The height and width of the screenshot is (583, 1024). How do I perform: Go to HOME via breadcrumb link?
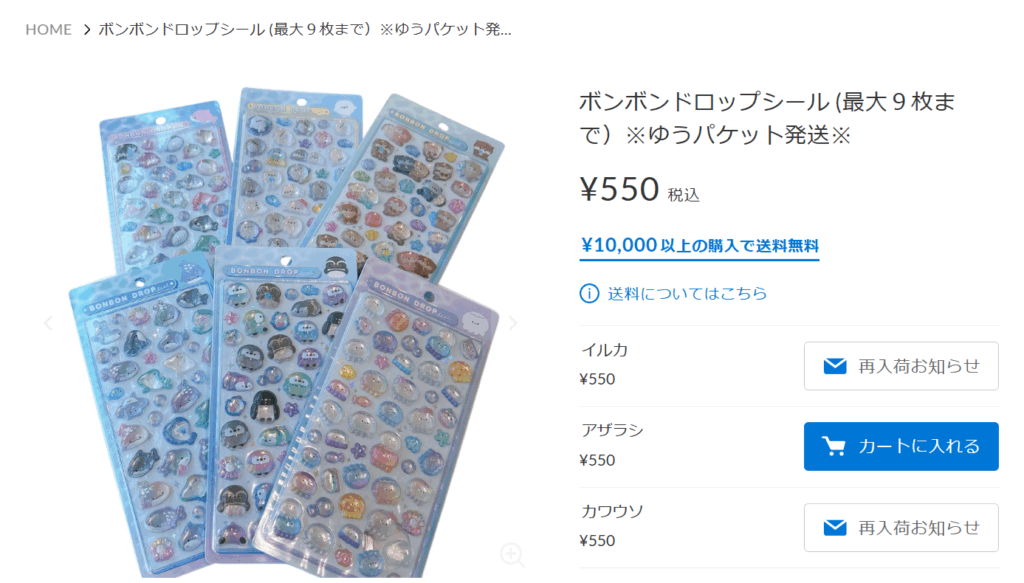(x=48, y=29)
